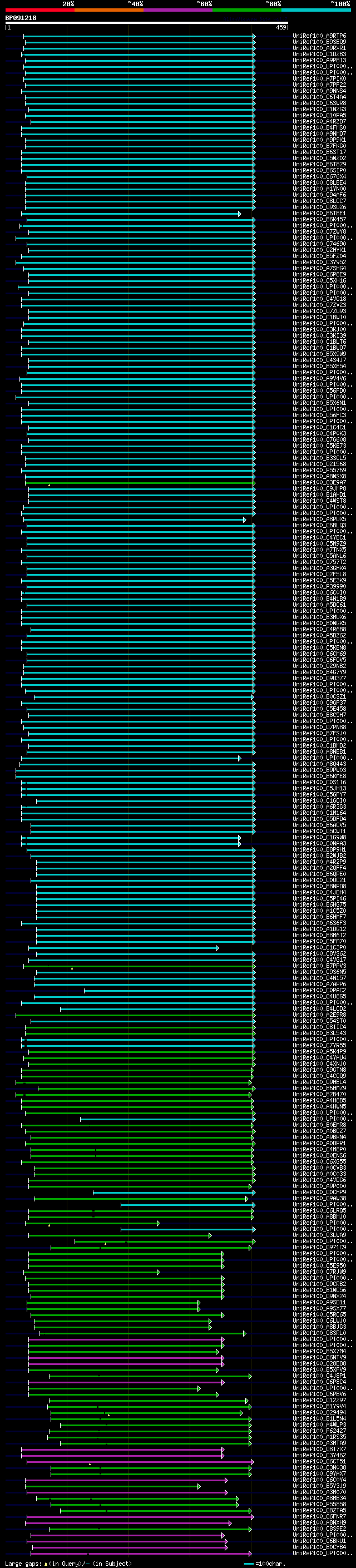356x1568 pixels.
Task: Click the white query sequence bar
Action: coord(147,22)
